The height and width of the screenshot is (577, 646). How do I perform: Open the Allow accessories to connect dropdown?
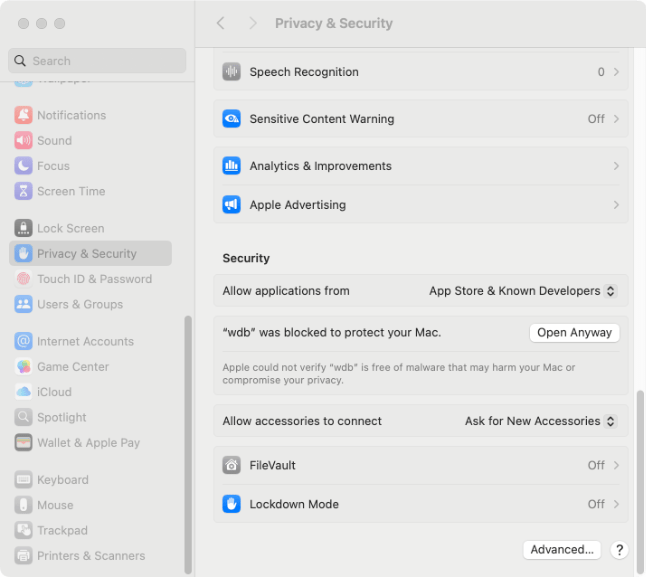point(540,421)
